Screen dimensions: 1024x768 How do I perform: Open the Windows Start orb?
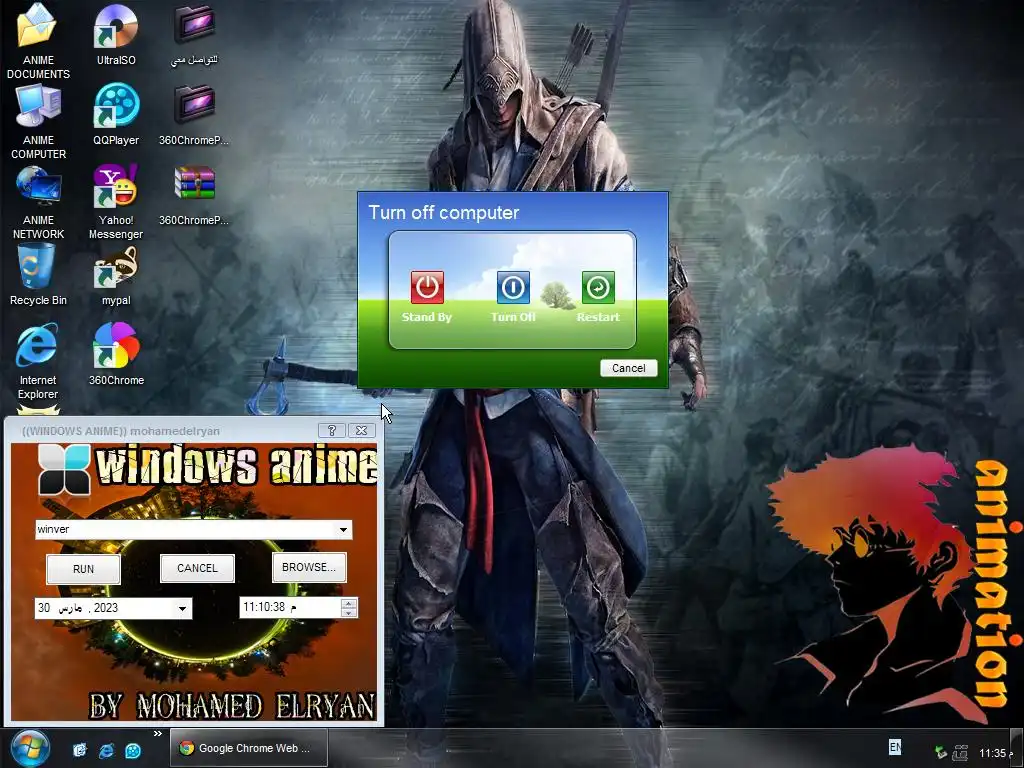(x=29, y=748)
